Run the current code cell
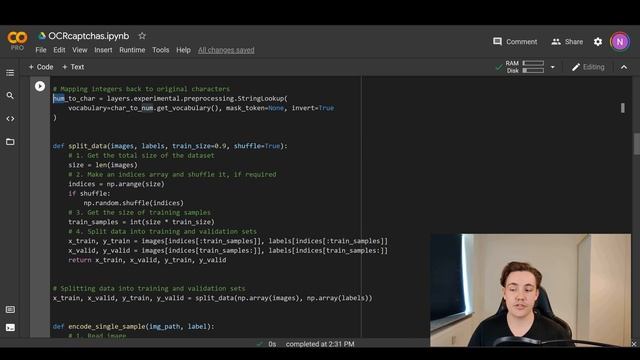 (40, 86)
